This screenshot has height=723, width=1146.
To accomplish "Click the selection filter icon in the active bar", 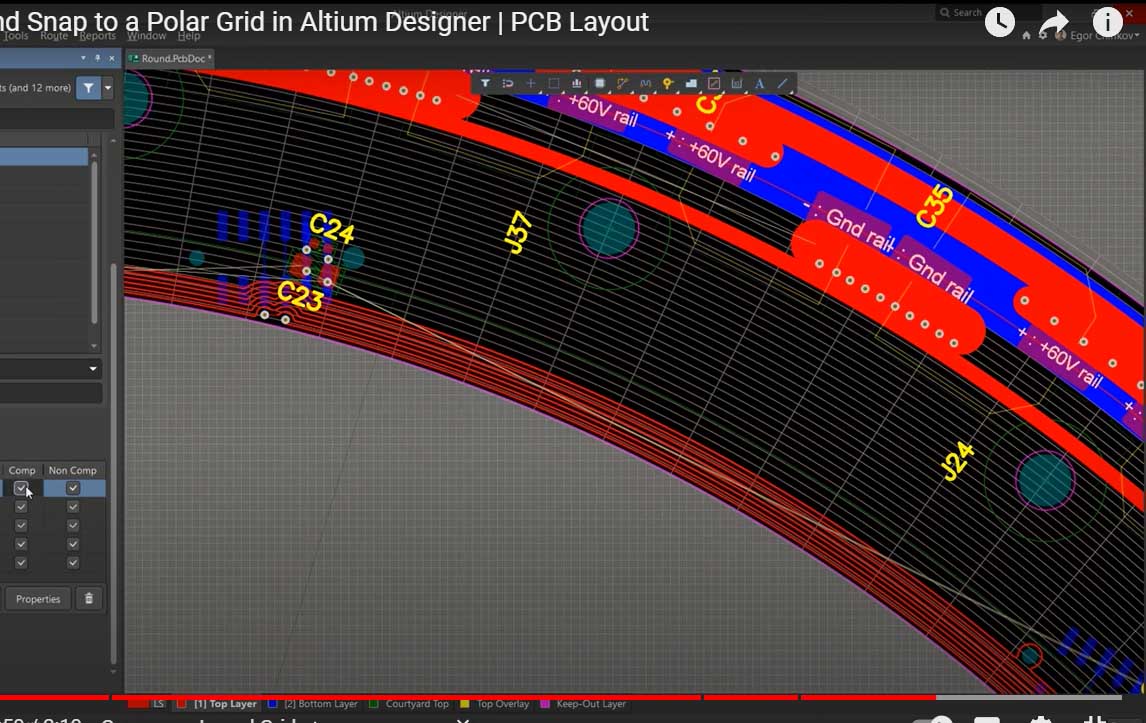I will click(485, 84).
